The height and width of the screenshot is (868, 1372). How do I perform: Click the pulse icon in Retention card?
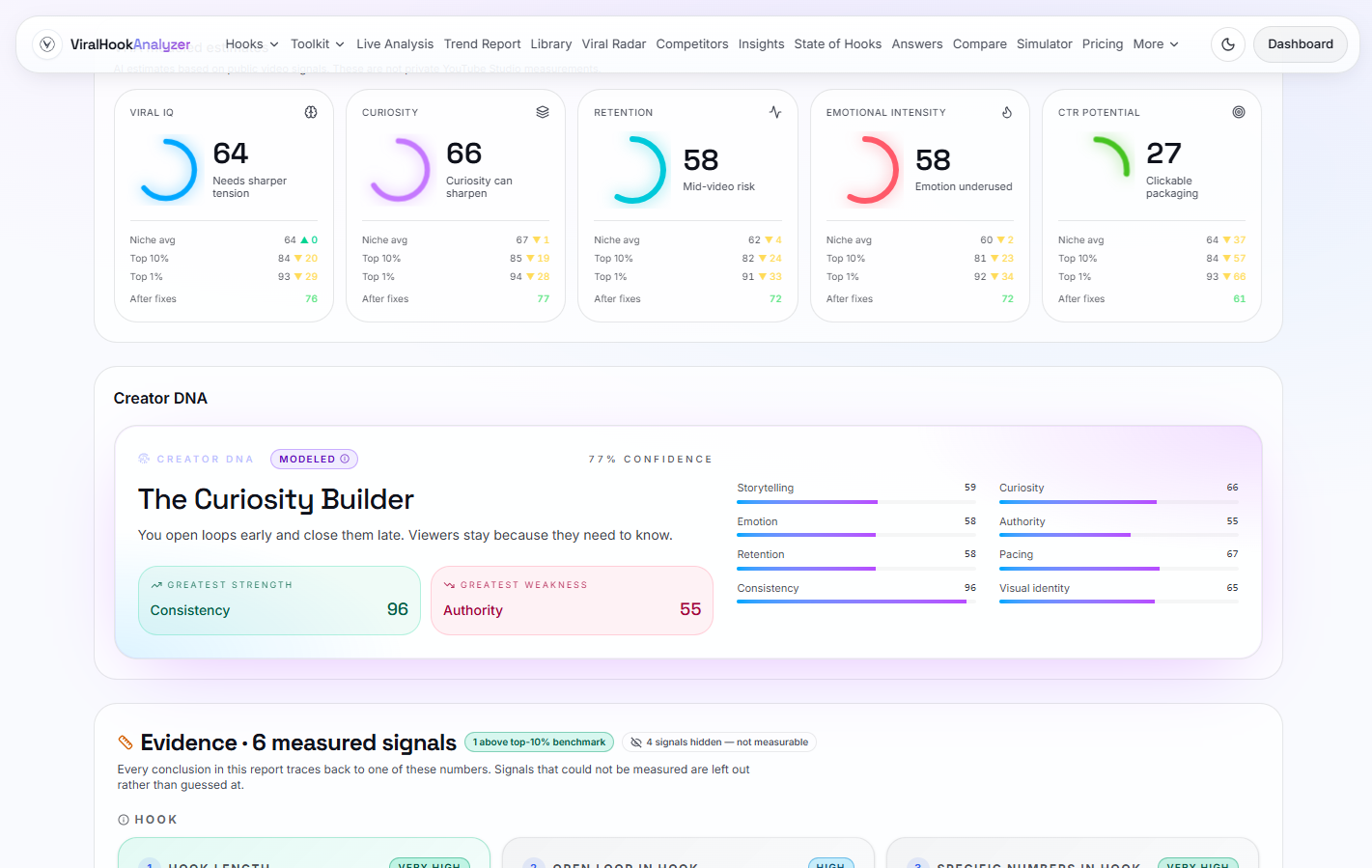click(x=775, y=112)
